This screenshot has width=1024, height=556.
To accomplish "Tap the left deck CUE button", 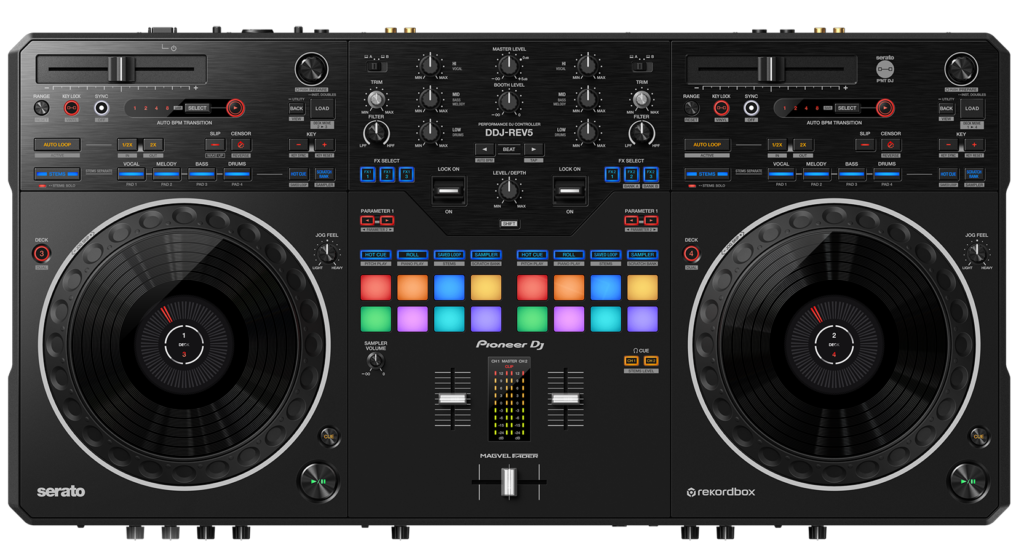I will click(328, 436).
